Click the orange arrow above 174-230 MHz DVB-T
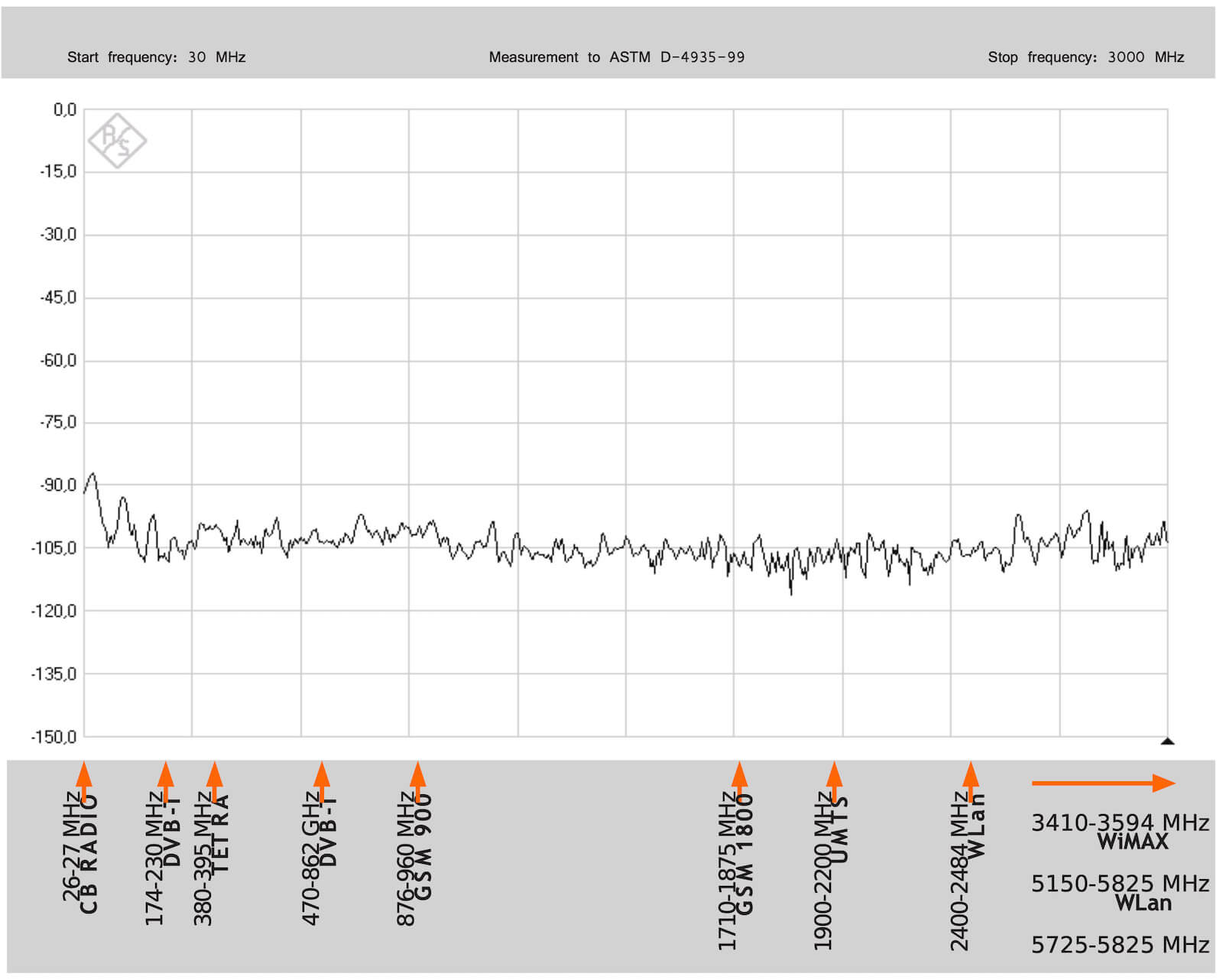Image resolution: width=1223 pixels, height=980 pixels. pos(166,780)
